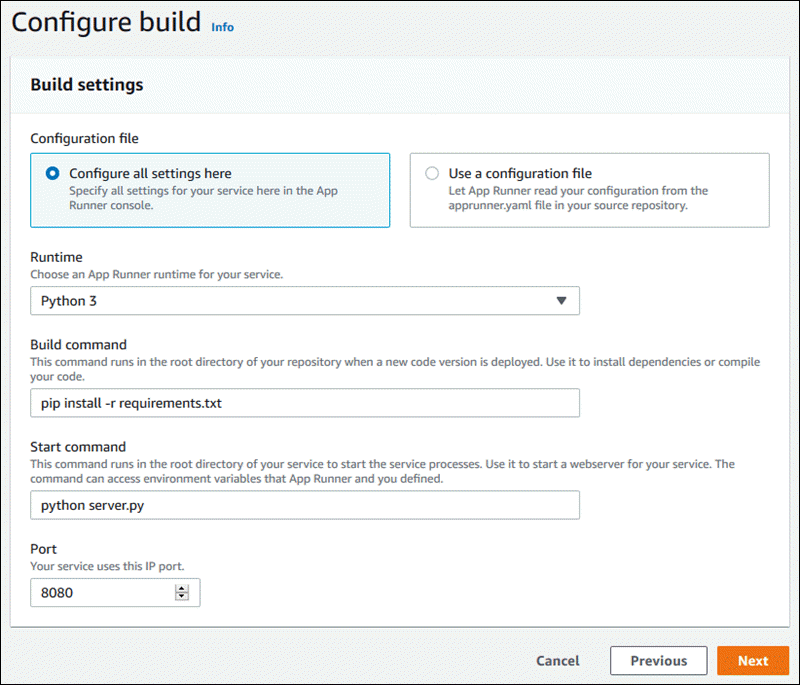Click the 'Port' field label
800x685 pixels.
(x=44, y=549)
